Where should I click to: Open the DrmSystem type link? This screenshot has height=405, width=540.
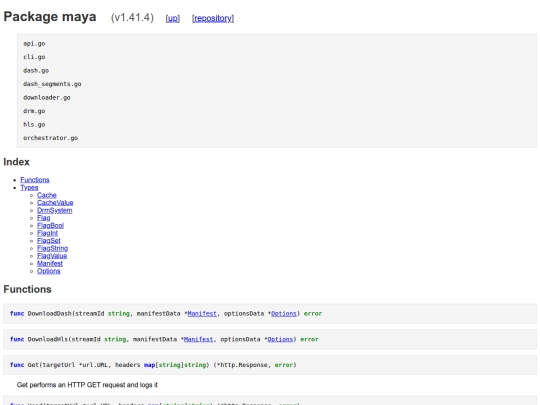pos(55,210)
